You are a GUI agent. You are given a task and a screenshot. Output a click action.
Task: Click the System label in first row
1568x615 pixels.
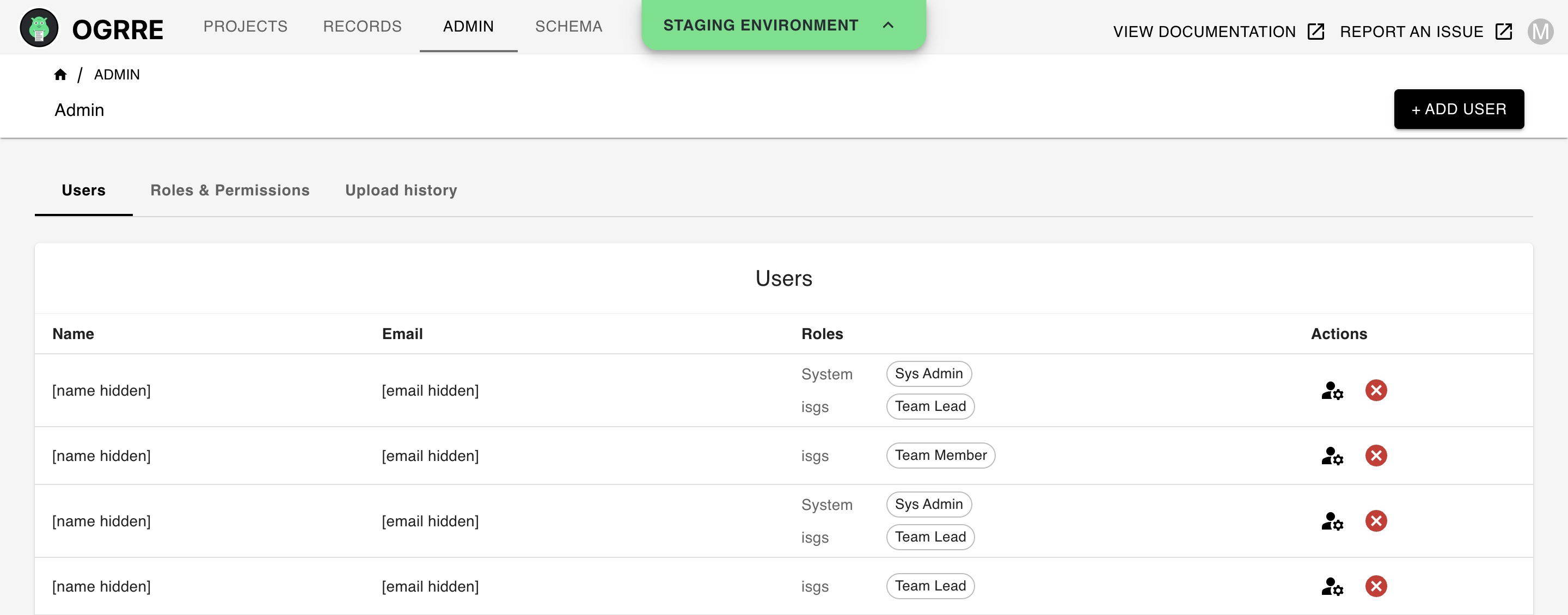(826, 374)
